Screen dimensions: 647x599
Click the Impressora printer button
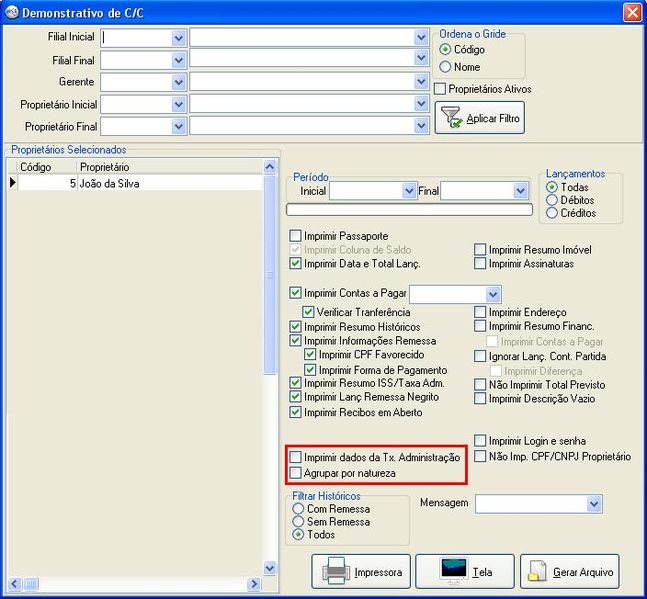[362, 572]
